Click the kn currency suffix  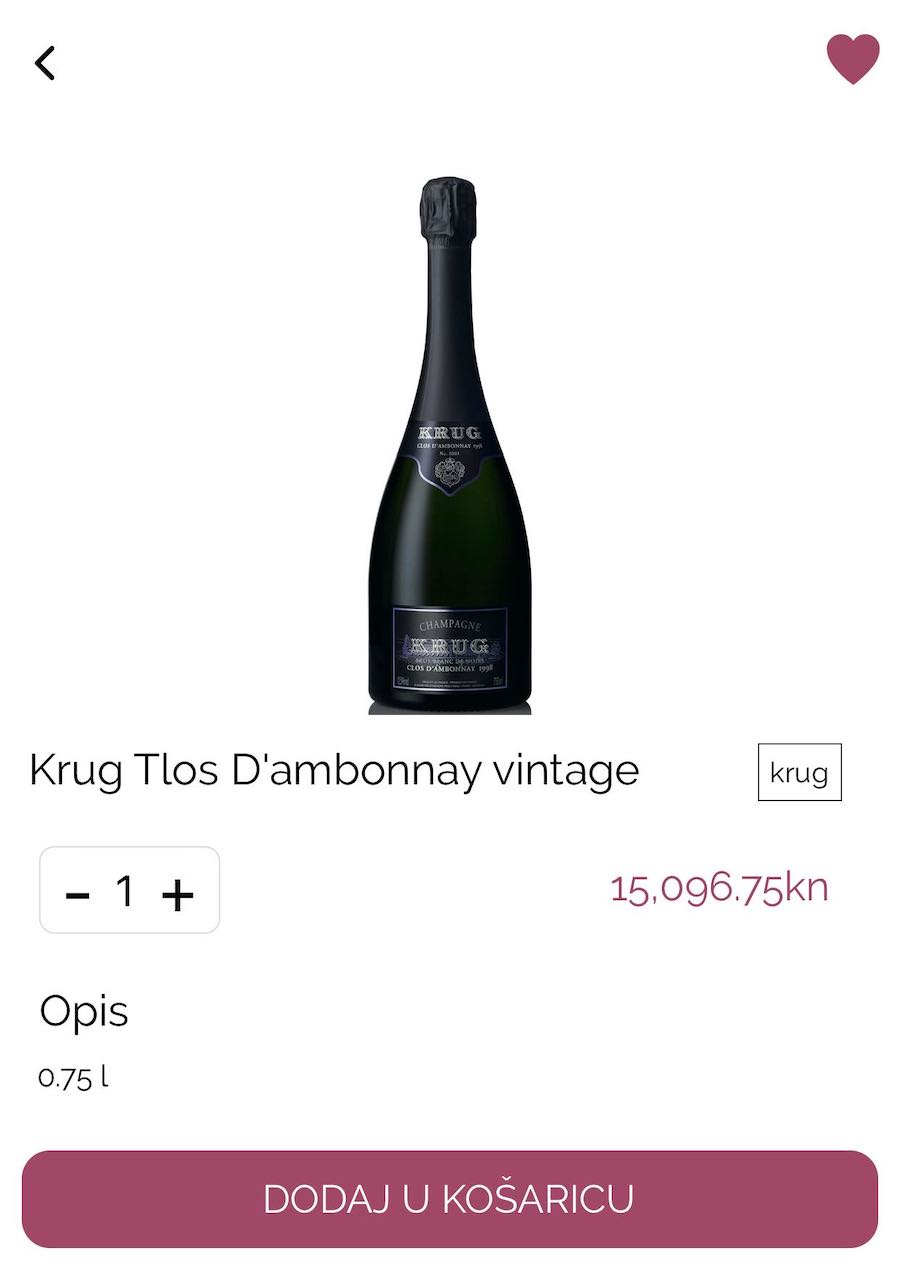[x=807, y=888]
